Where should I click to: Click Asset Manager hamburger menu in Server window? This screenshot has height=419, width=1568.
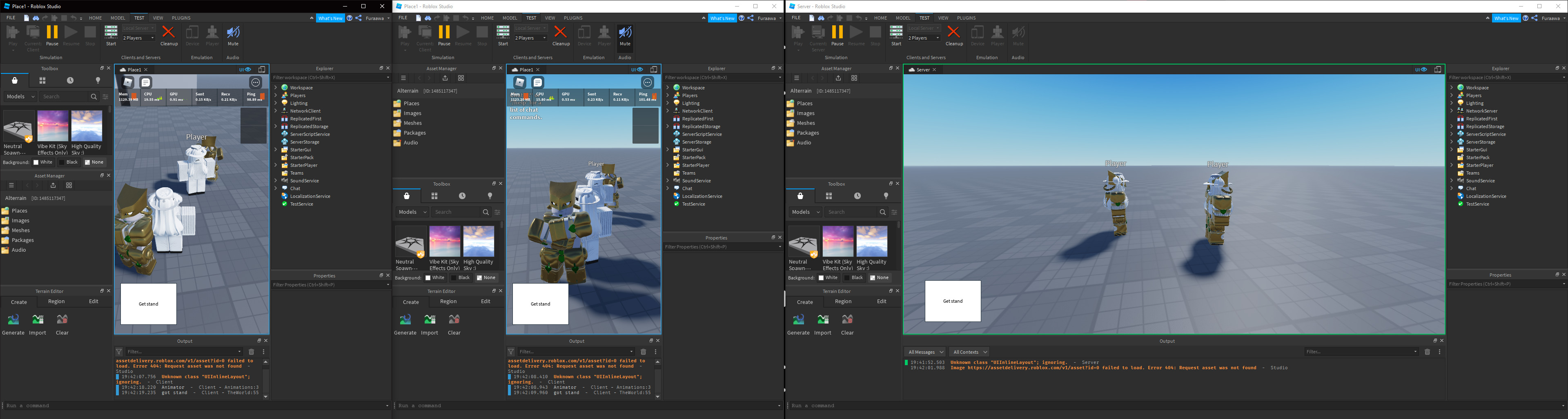pyautogui.click(x=796, y=78)
